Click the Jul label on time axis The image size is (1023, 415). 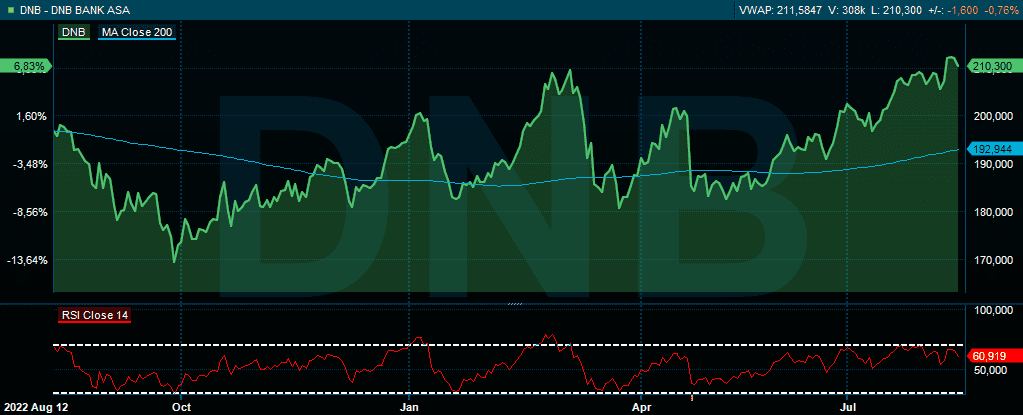click(846, 406)
